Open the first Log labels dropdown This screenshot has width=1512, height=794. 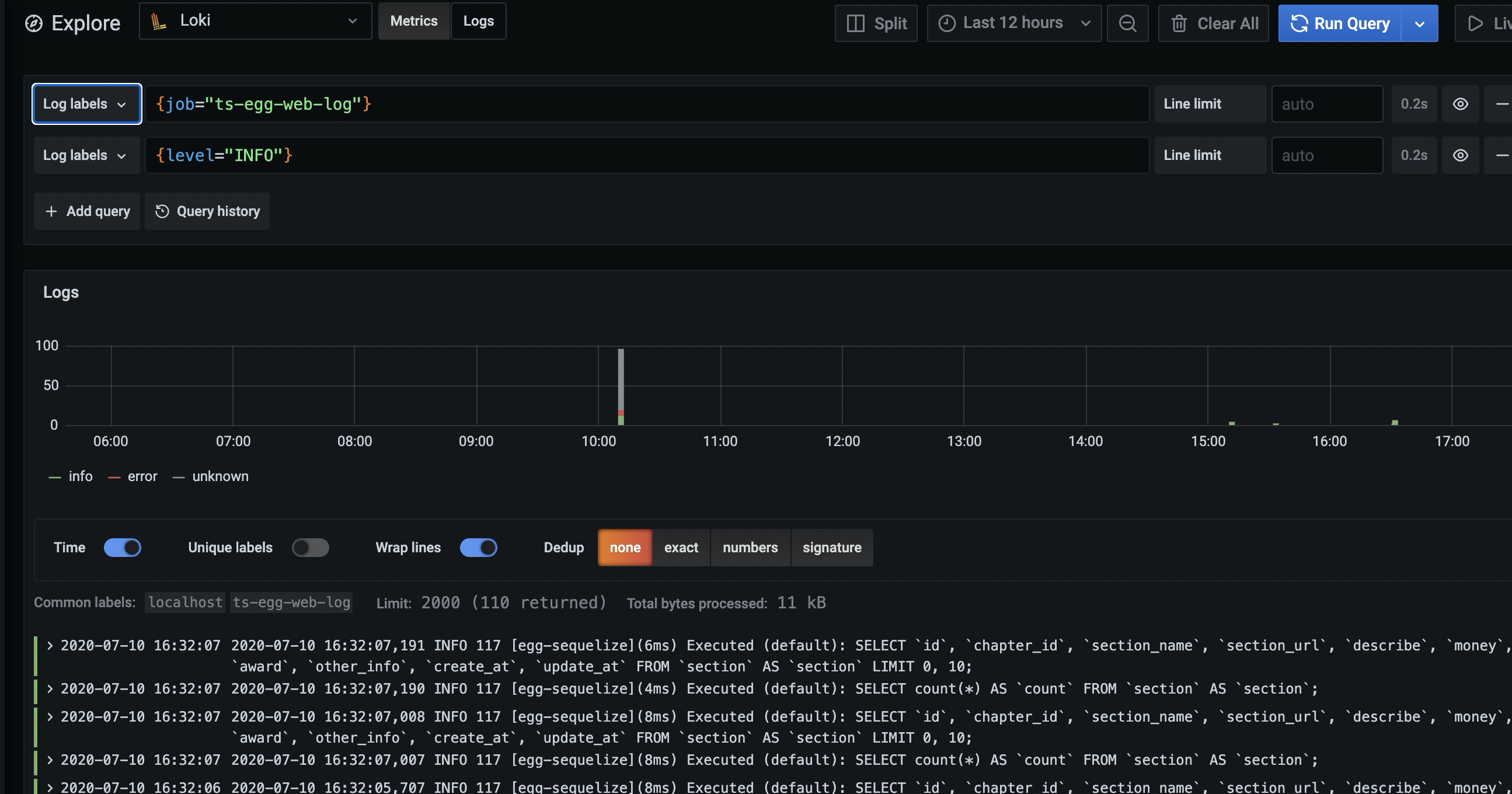coord(86,104)
